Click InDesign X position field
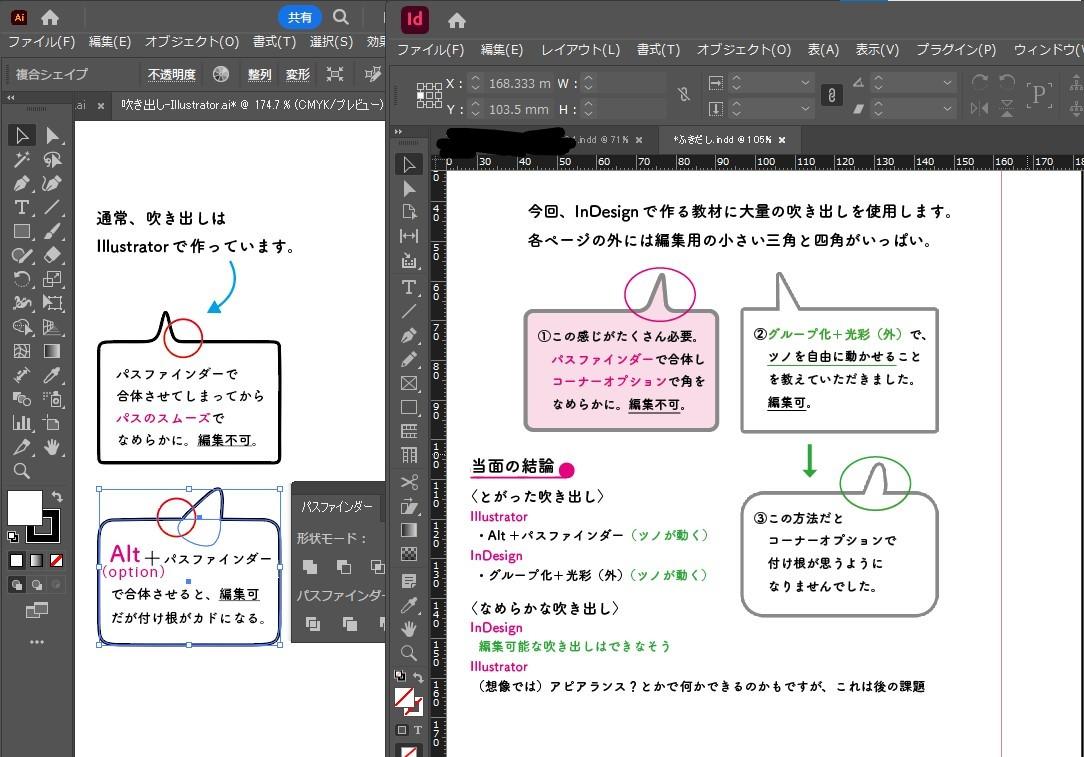The height and width of the screenshot is (757, 1084). coord(519,83)
